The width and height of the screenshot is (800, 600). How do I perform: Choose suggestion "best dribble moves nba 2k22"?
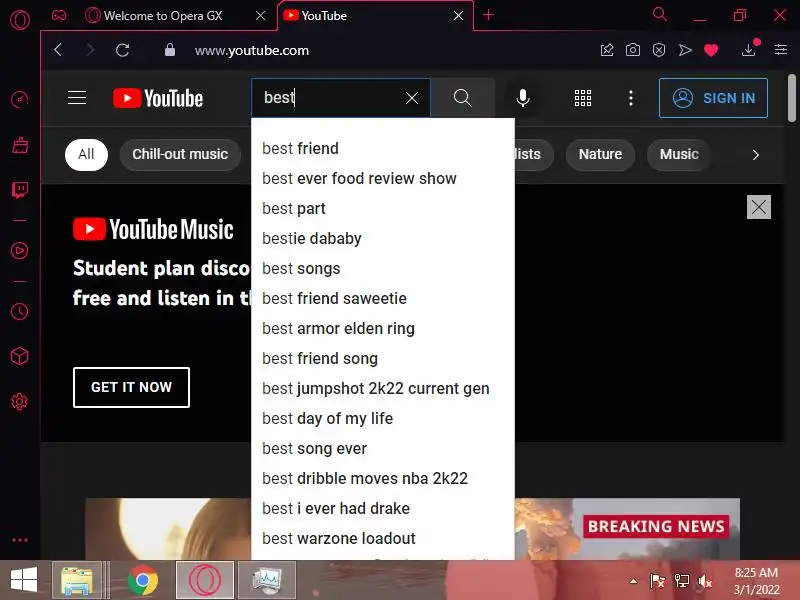(383, 479)
